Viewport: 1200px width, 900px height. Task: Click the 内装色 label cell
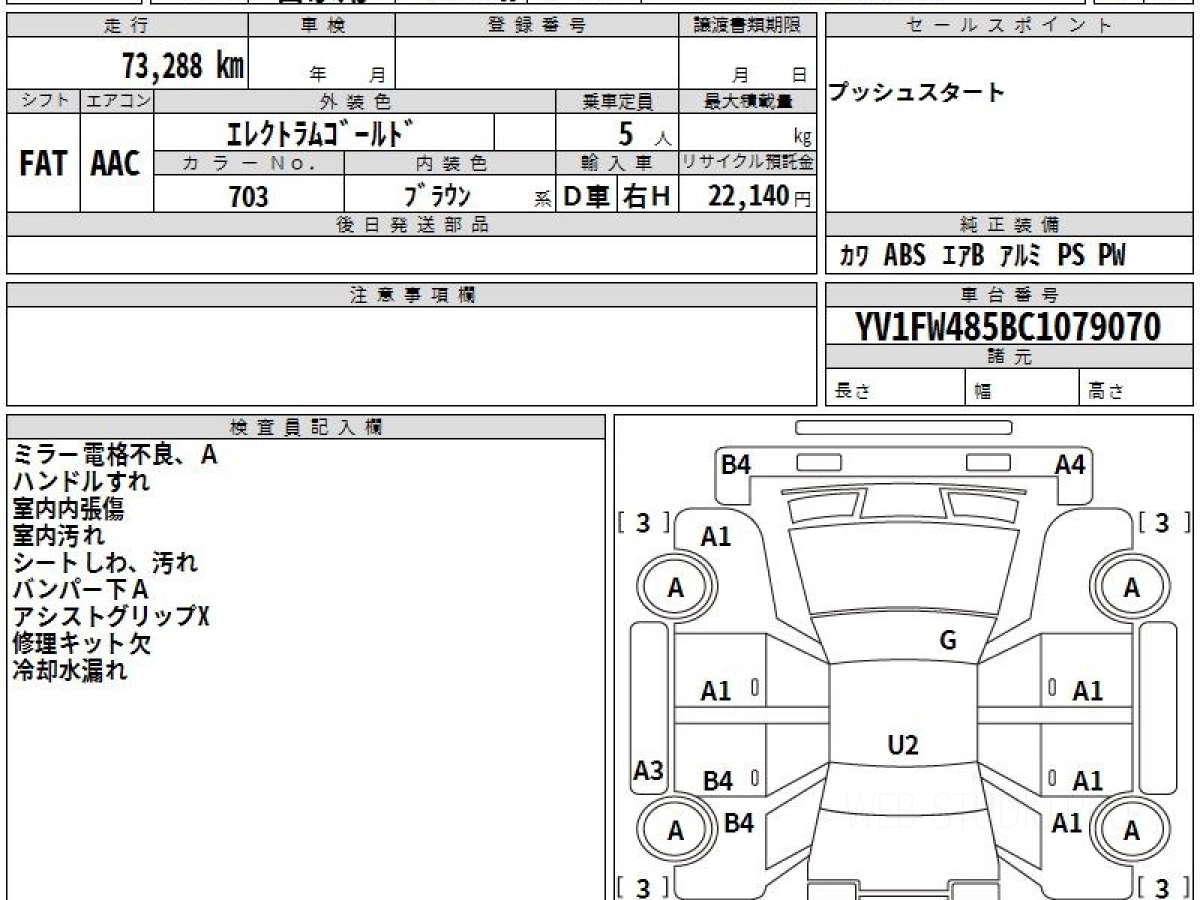tap(450, 163)
